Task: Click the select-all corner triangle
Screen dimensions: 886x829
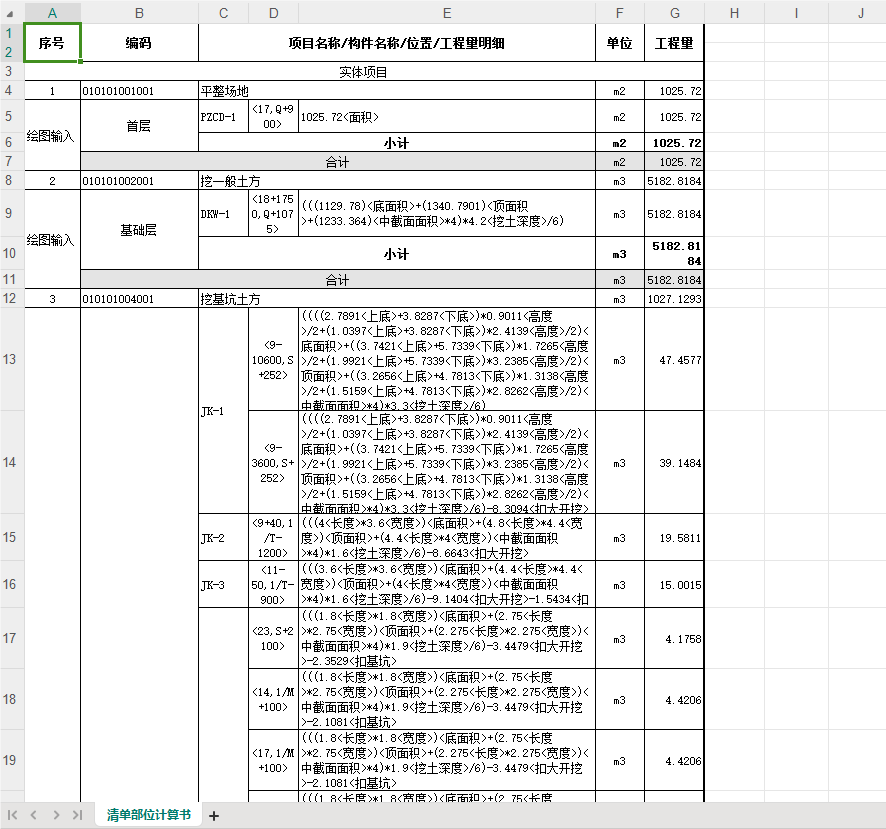Action: (10, 14)
